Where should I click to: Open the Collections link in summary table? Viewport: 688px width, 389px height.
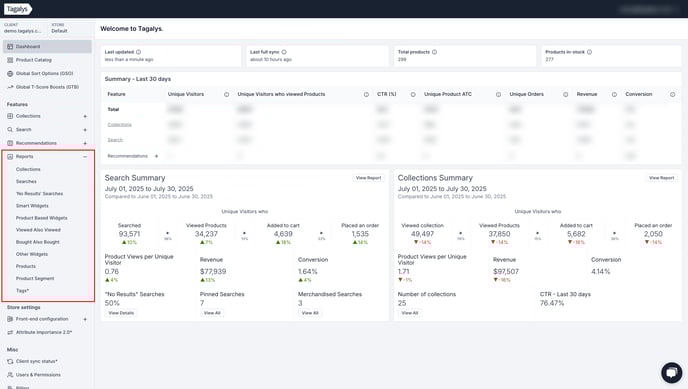coord(119,125)
